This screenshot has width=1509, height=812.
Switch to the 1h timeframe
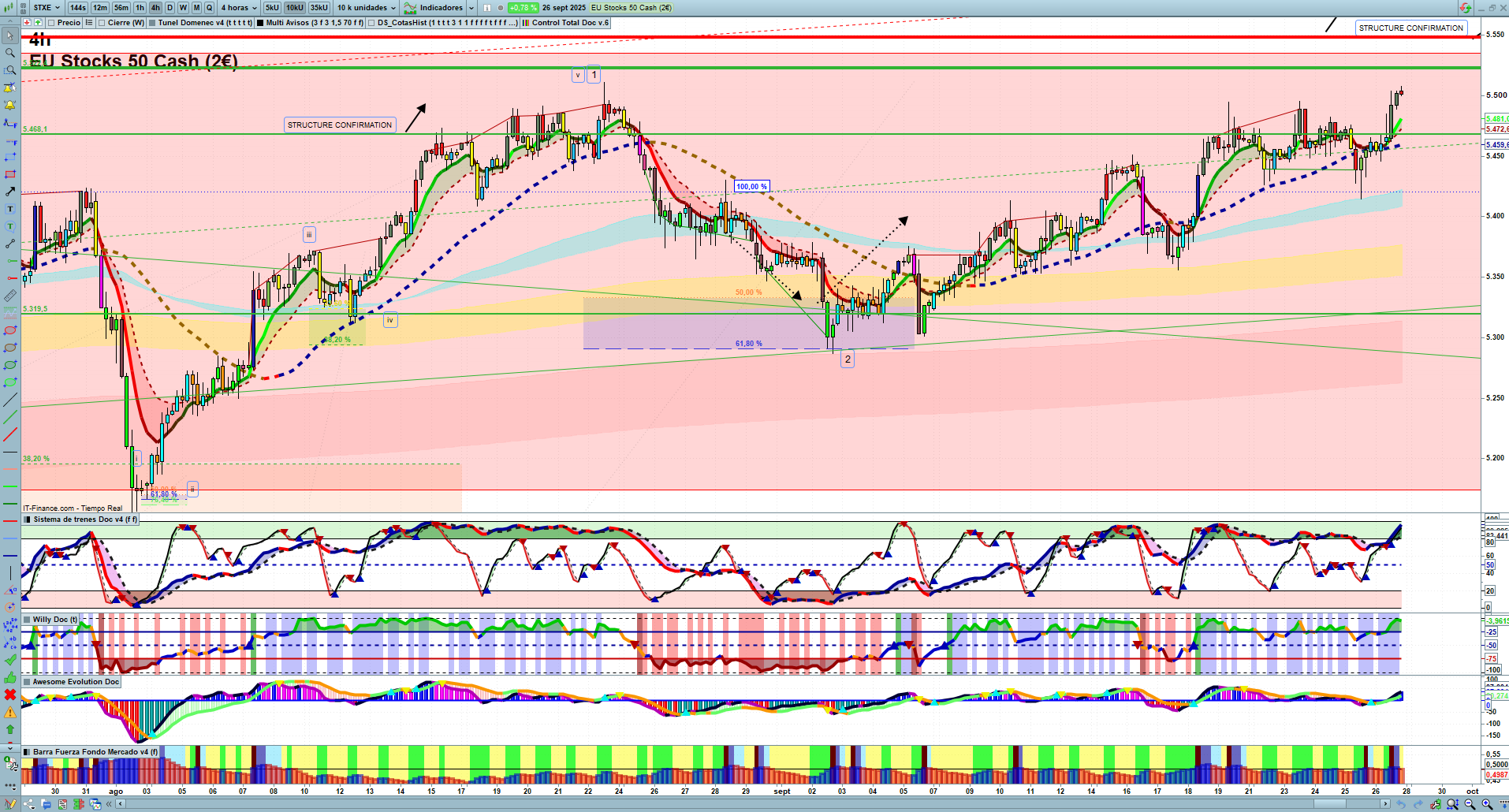click(140, 8)
